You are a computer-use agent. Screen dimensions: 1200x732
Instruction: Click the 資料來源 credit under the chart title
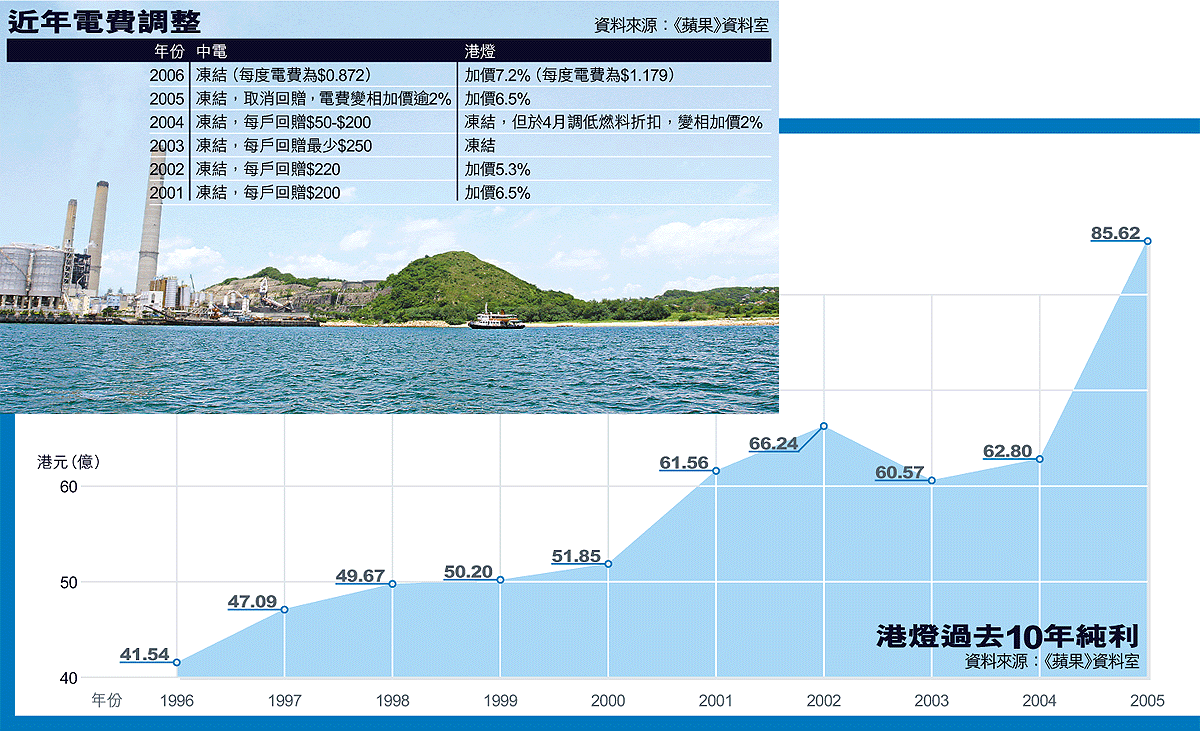coord(1052,661)
